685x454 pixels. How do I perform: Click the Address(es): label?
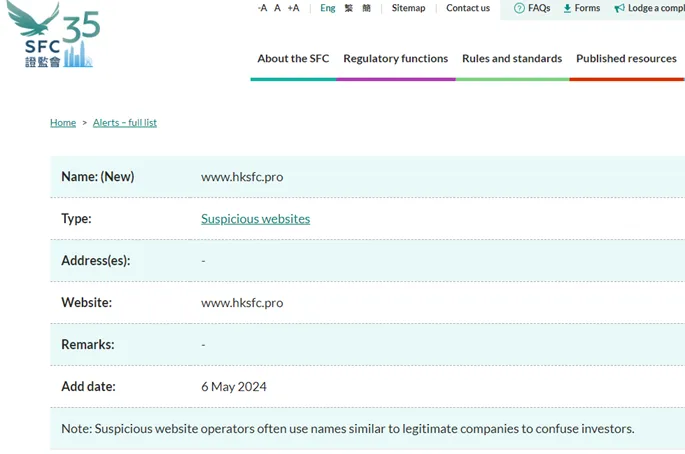tap(96, 260)
